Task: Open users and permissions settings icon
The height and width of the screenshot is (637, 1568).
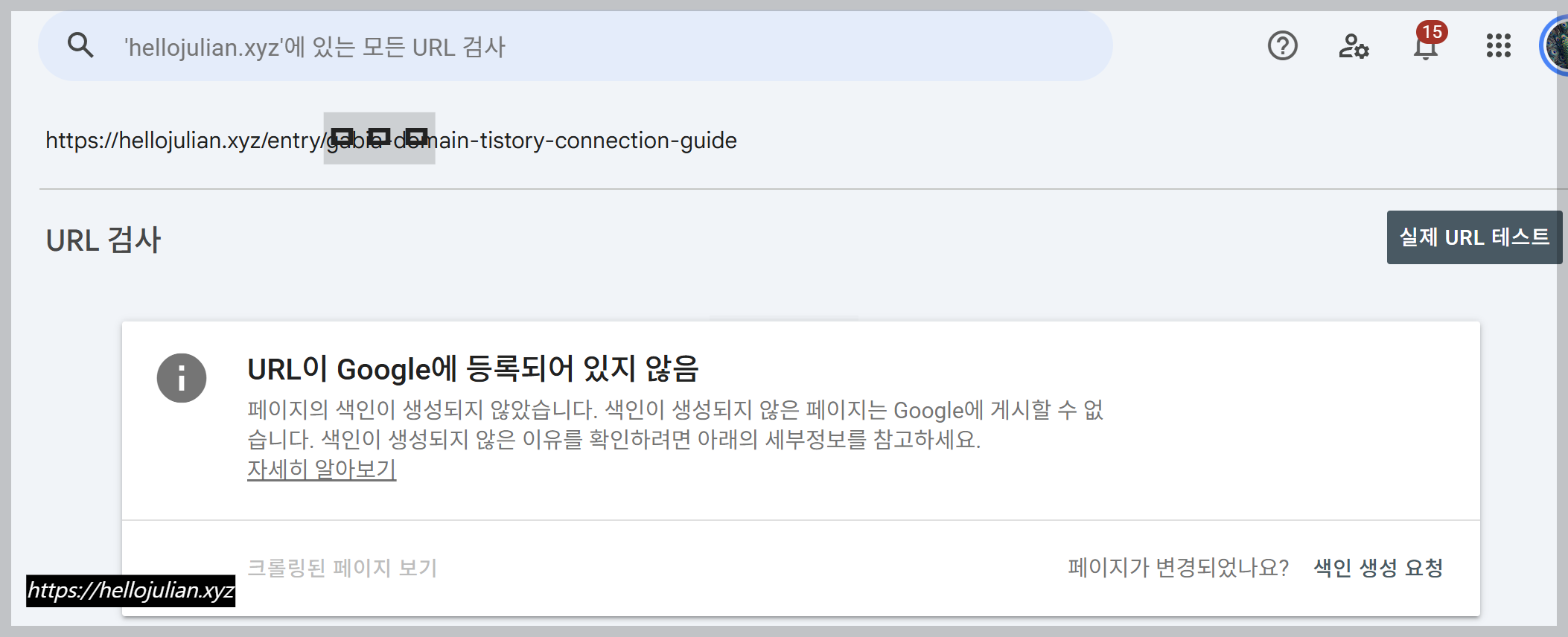Action: [1354, 46]
